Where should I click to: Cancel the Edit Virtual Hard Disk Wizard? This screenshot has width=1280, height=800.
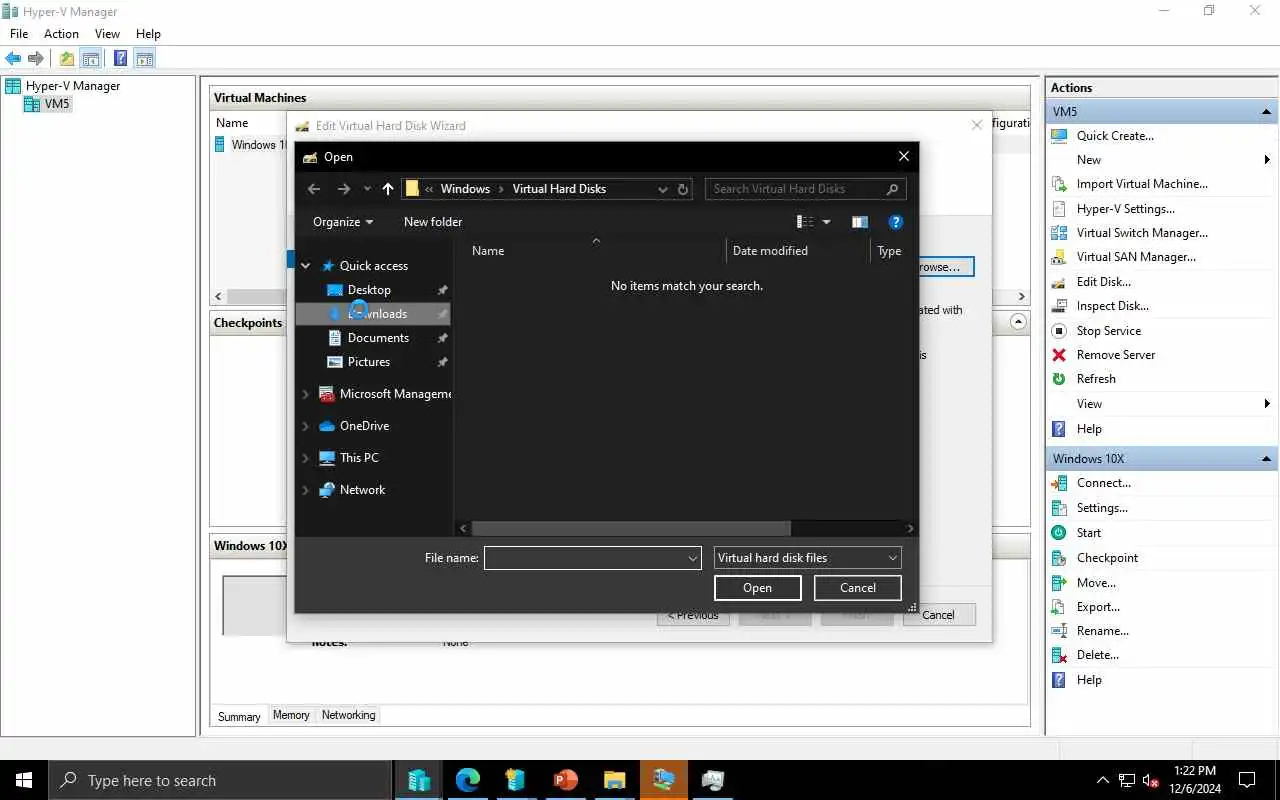[938, 615]
